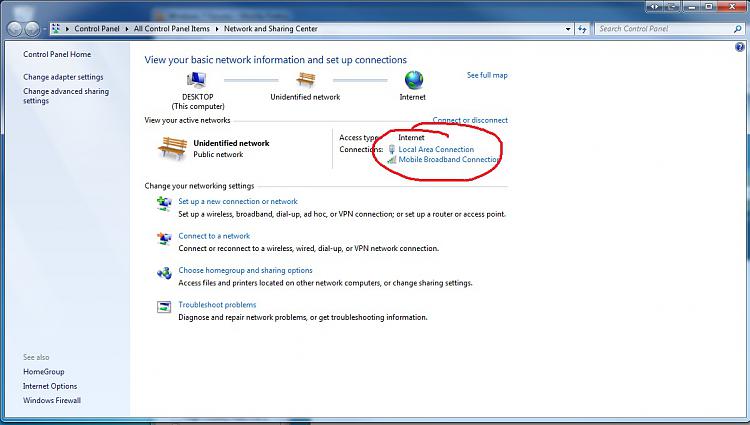Click the Control Panel icon in address bar
The width and height of the screenshot is (750, 425).
tap(56, 29)
